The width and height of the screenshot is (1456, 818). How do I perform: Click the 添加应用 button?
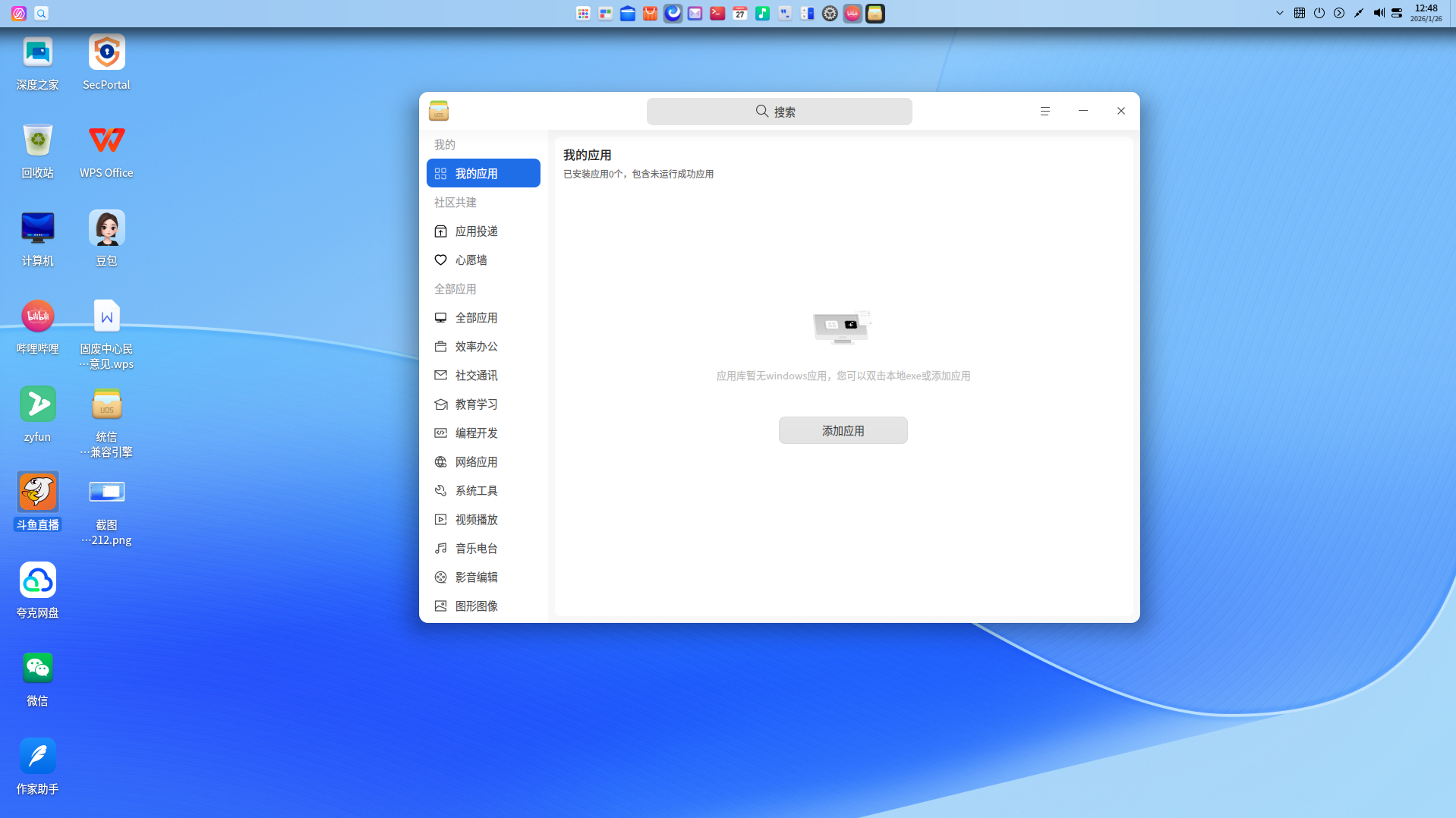point(843,430)
